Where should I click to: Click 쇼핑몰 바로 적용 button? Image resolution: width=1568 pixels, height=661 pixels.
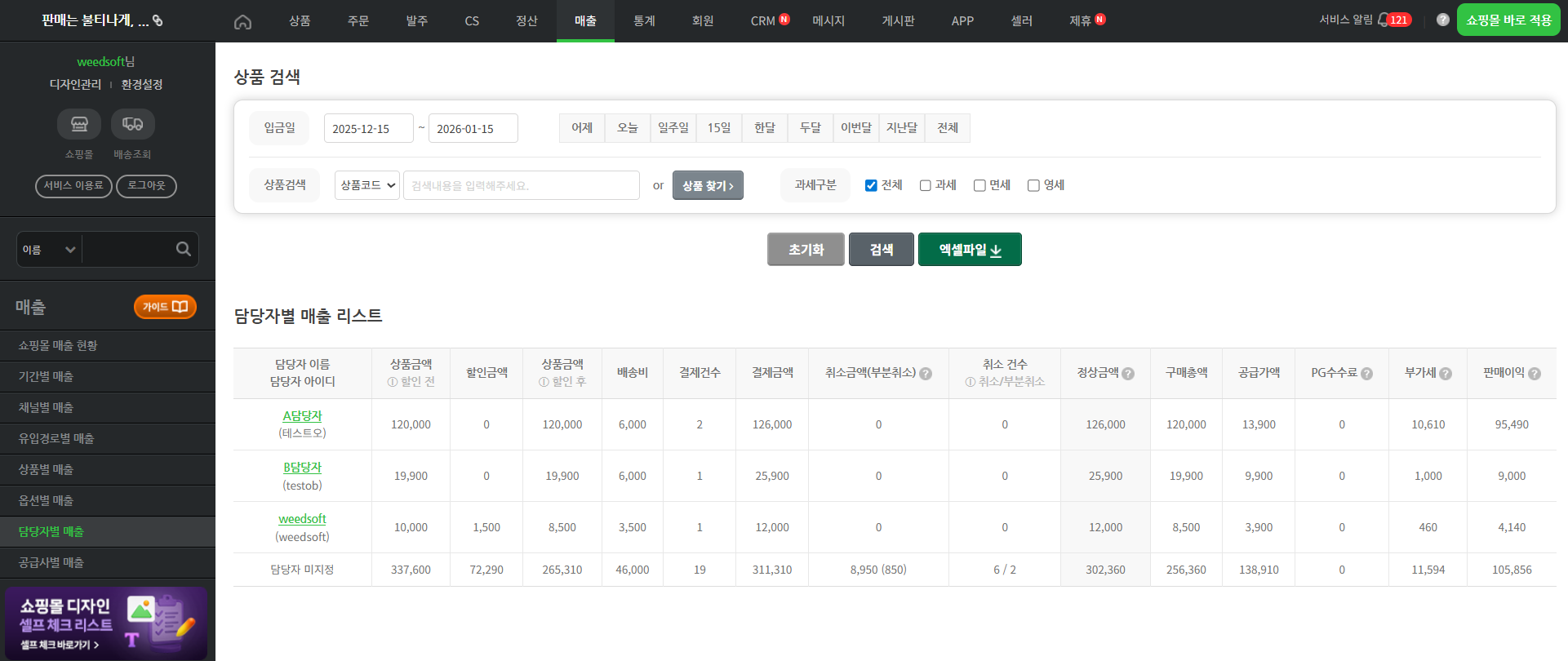1508,20
